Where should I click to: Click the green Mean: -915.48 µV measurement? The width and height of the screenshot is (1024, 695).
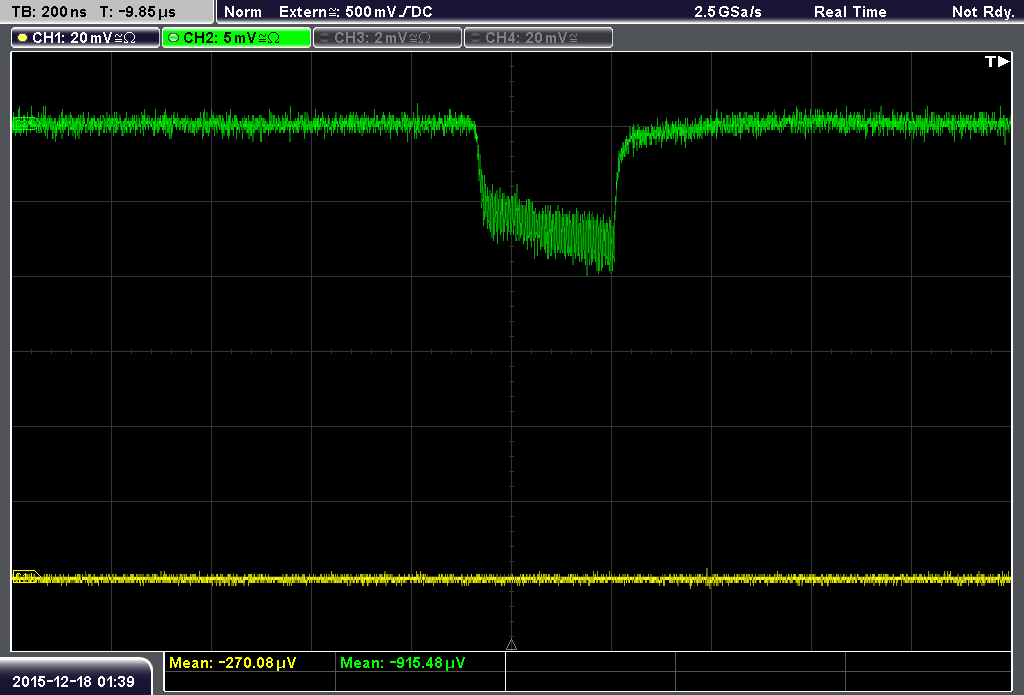[x=402, y=663]
